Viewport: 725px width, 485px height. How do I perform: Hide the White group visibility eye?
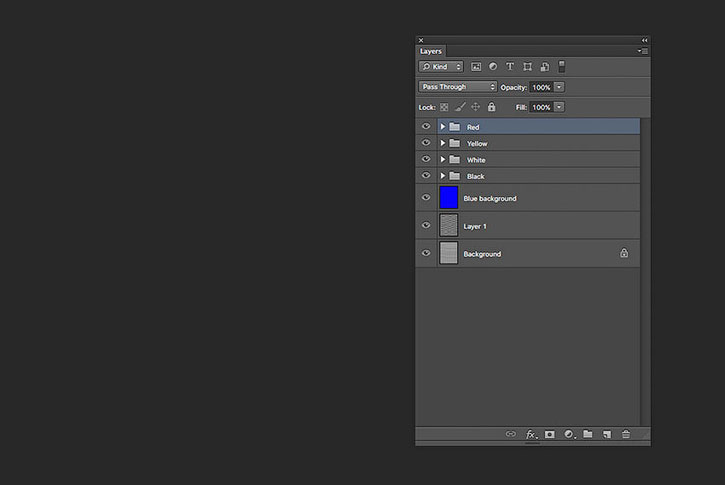point(426,159)
